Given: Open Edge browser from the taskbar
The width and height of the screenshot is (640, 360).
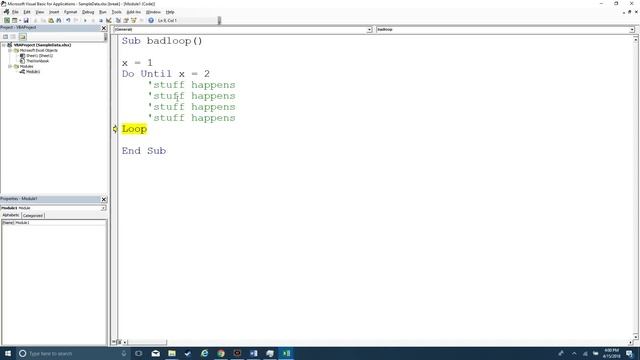Looking at the screenshot, I should [x=204, y=353].
